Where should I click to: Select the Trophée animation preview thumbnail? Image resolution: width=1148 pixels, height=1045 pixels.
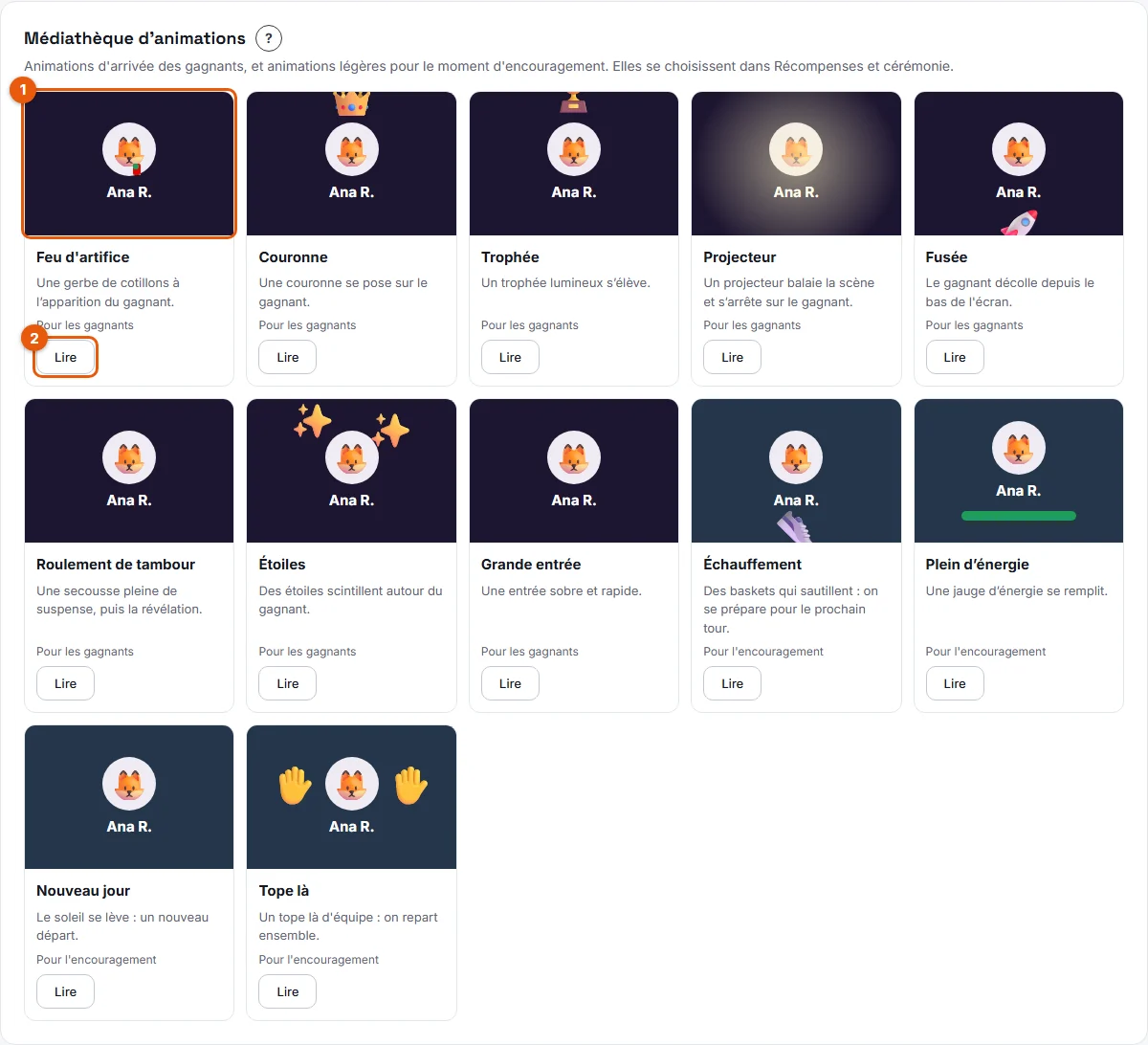click(574, 164)
